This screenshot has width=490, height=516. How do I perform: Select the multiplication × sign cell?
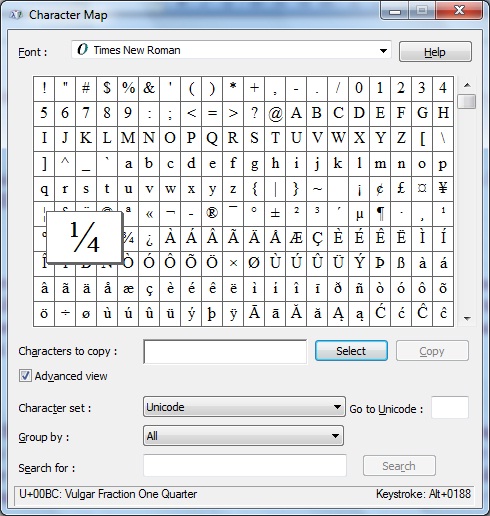pyautogui.click(x=233, y=264)
